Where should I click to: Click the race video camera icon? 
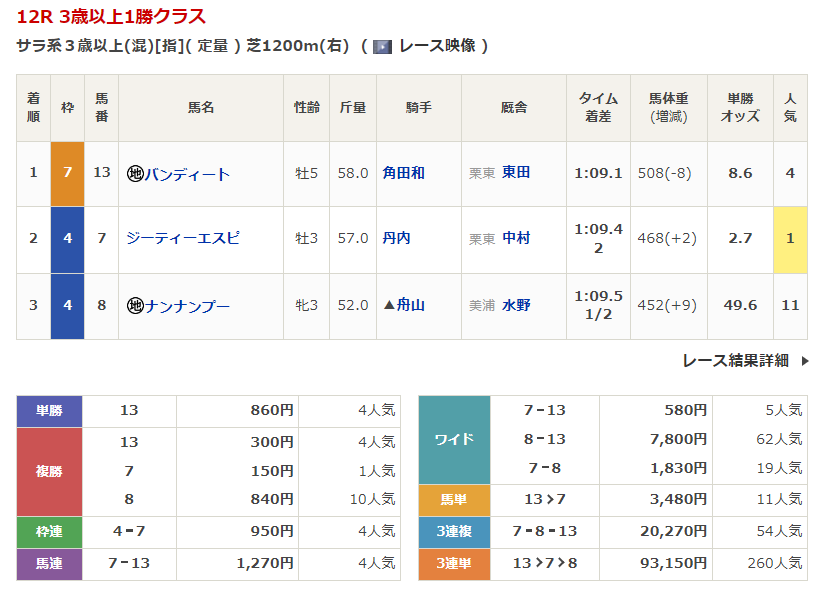(x=382, y=46)
